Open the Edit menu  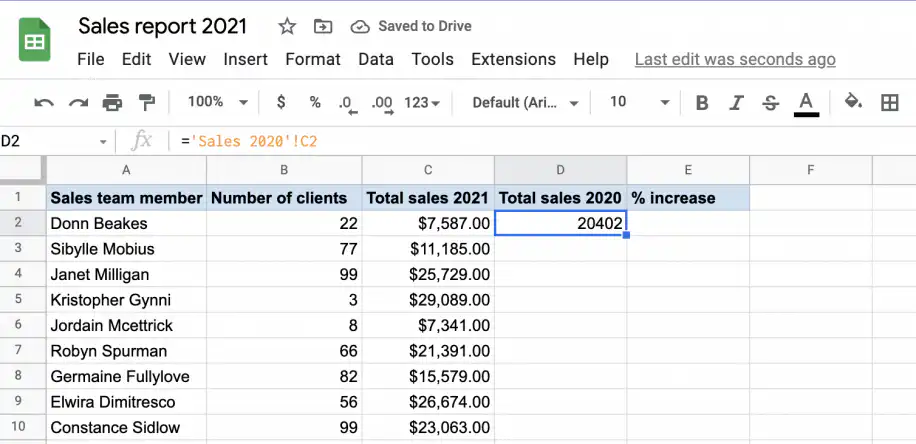[137, 60]
